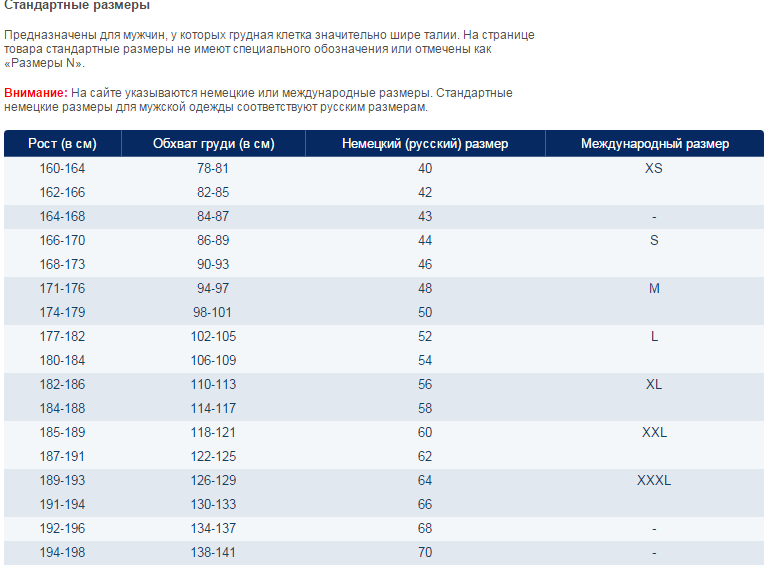Select chest value '90-93'

tap(213, 265)
